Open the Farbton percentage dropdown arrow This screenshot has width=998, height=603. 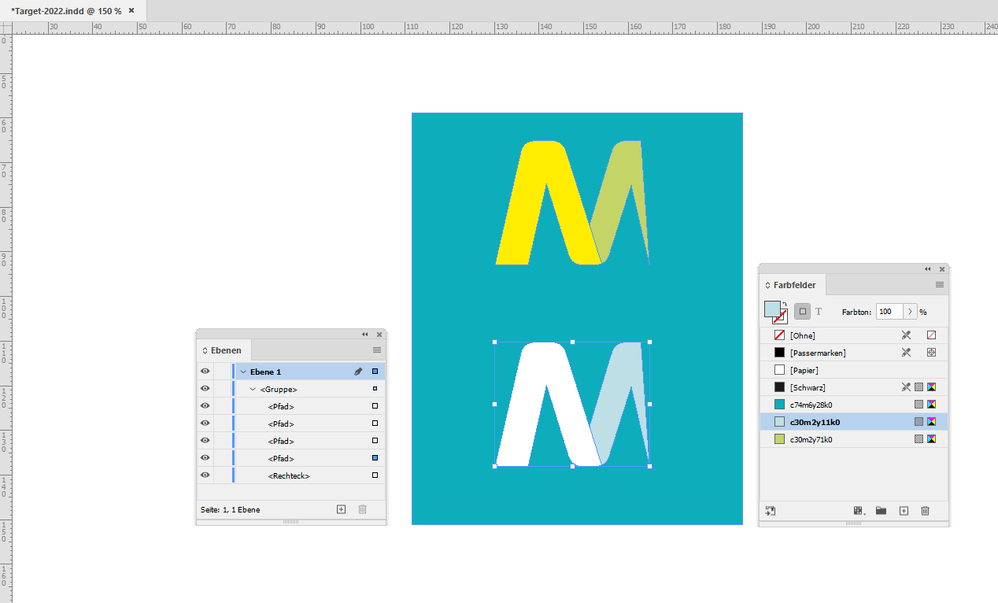coord(911,311)
